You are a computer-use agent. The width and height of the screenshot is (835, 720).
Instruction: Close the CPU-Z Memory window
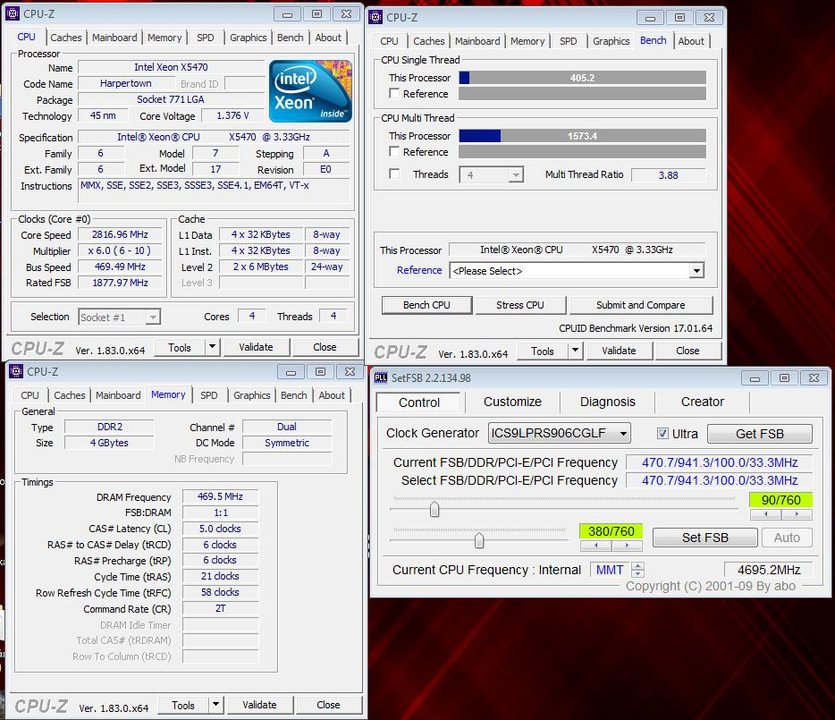click(x=350, y=372)
